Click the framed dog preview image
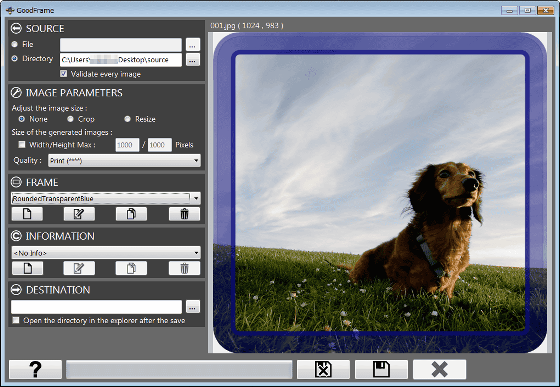The image size is (560, 387). tap(380, 193)
